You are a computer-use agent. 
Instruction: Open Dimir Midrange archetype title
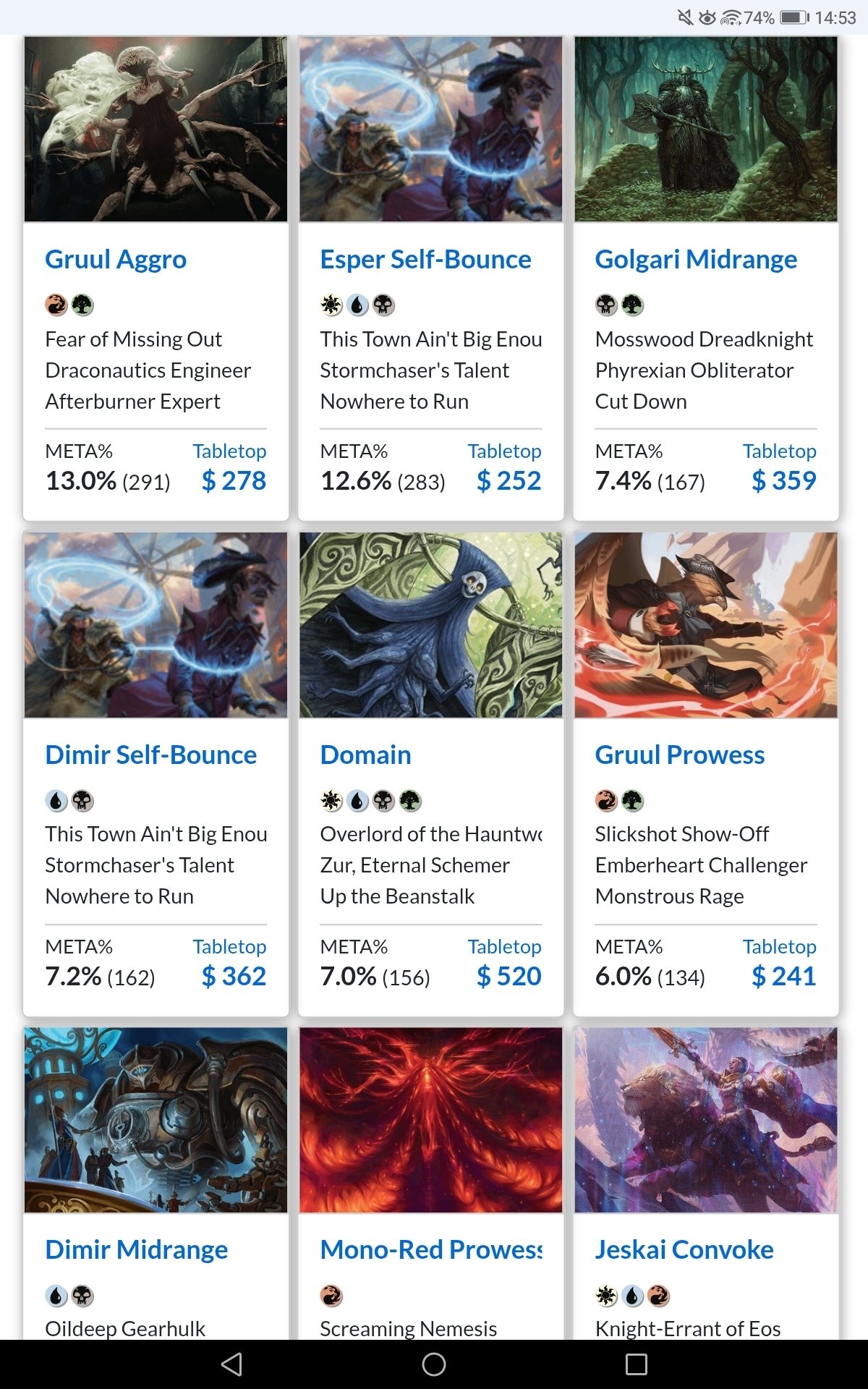click(x=136, y=1249)
